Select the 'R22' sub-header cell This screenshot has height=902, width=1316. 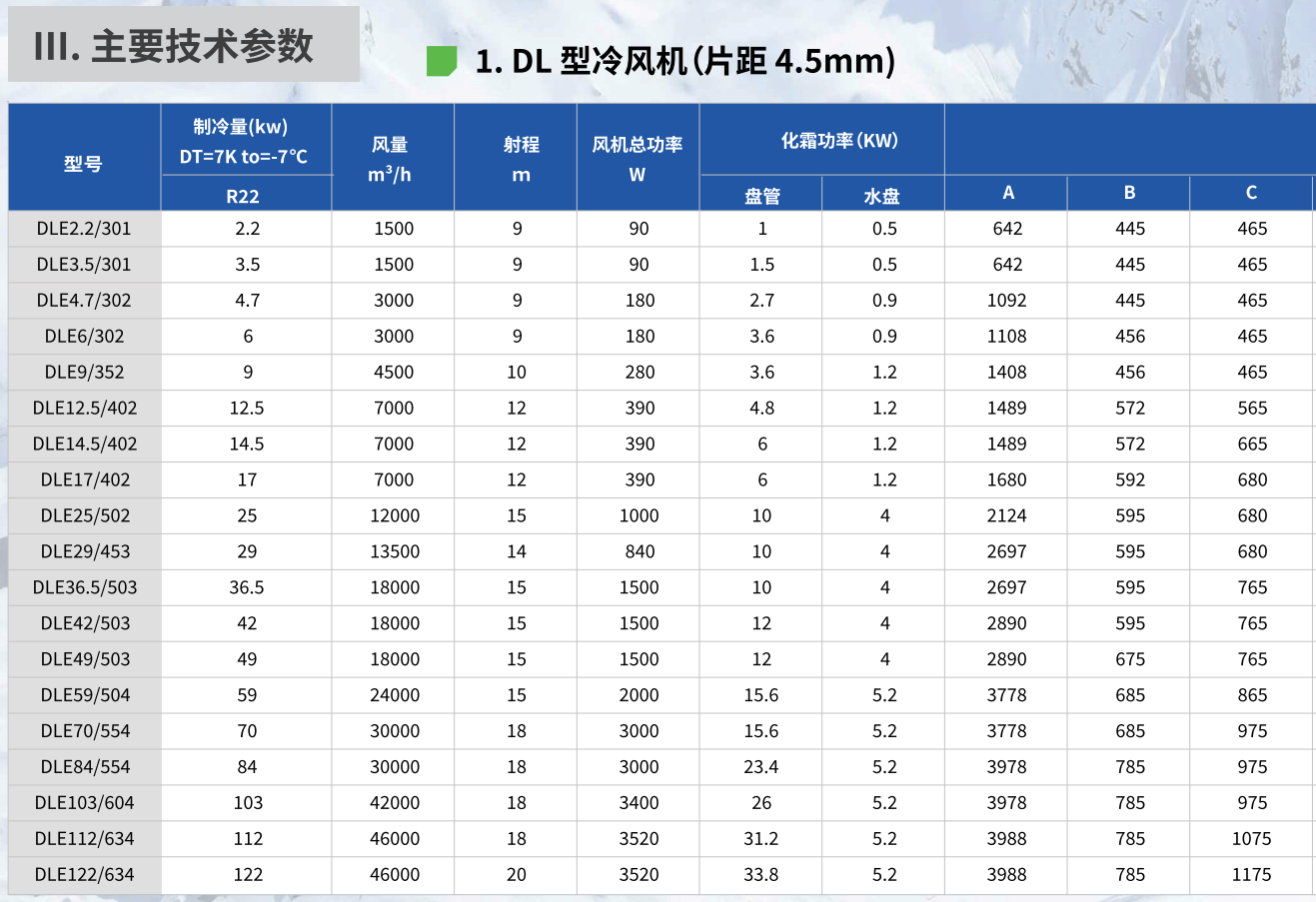(x=246, y=193)
